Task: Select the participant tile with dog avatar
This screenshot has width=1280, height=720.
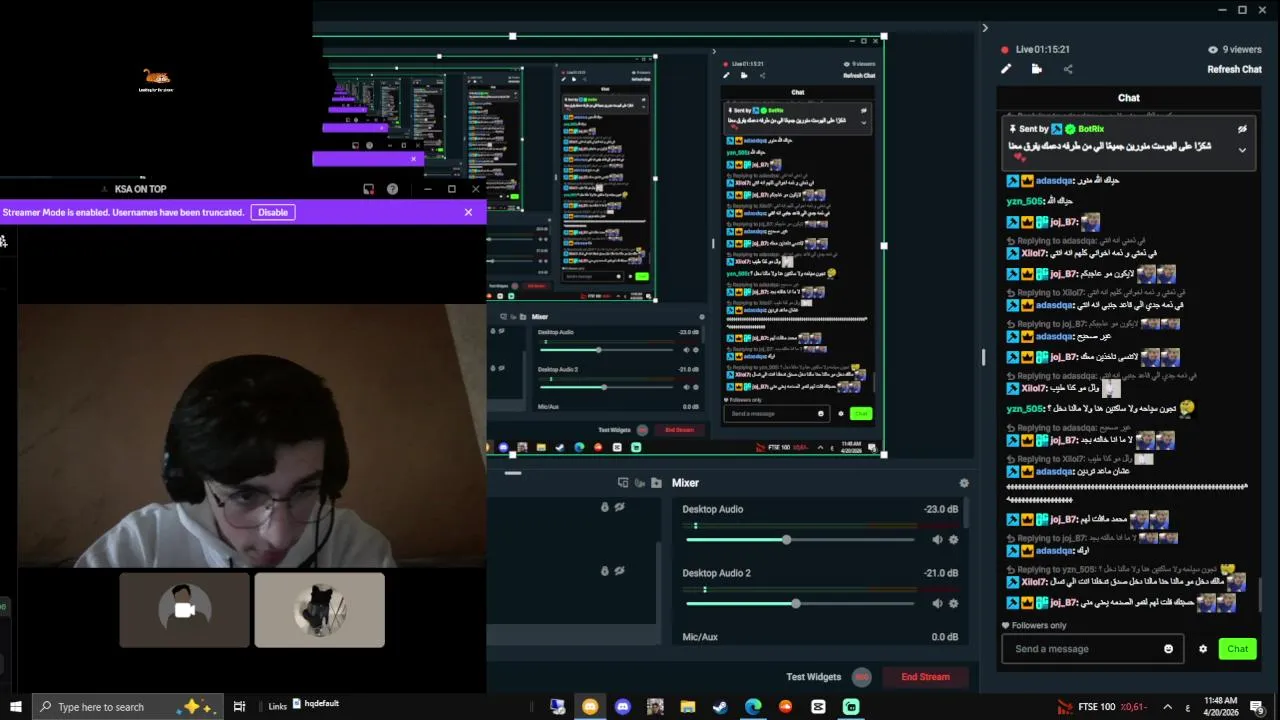Action: click(320, 610)
